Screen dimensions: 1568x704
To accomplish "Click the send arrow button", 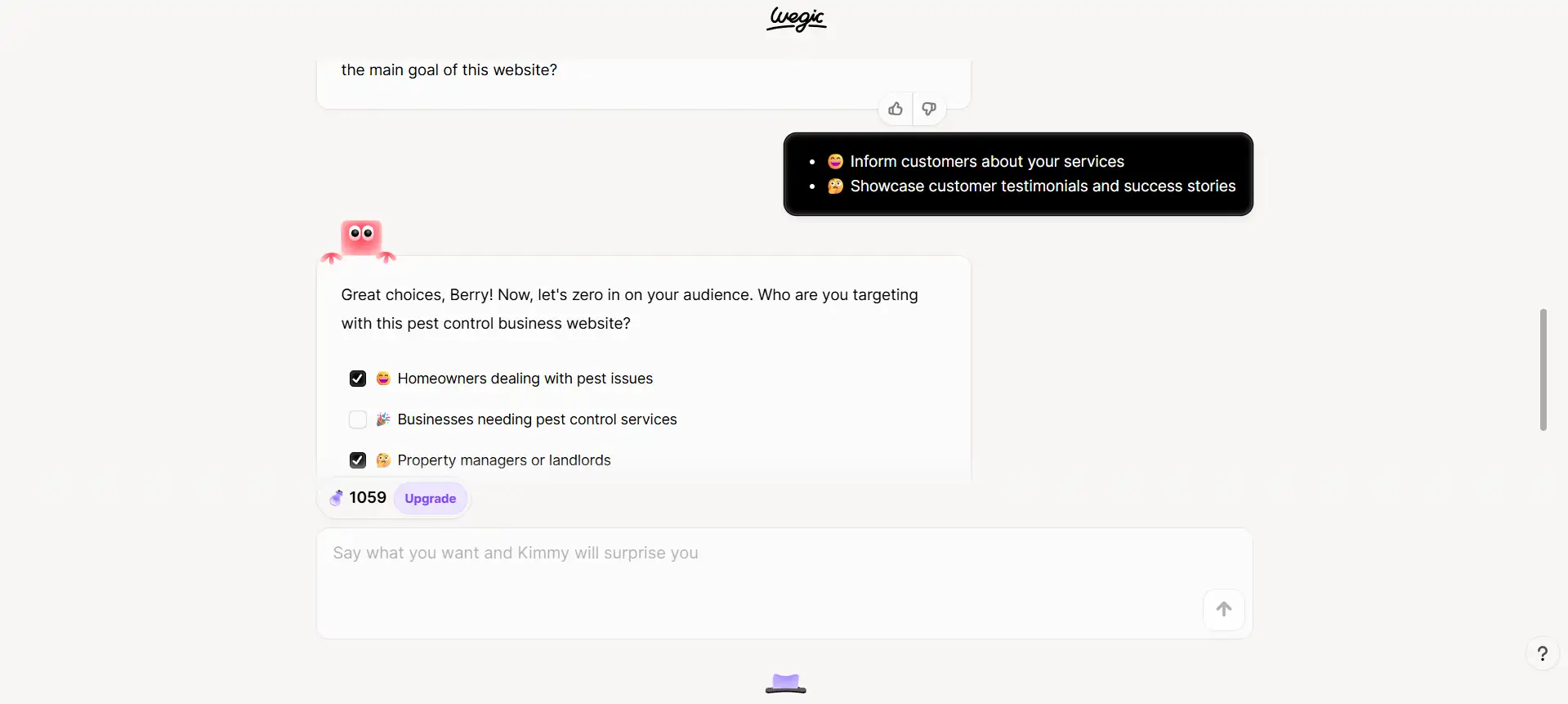I will [1224, 609].
